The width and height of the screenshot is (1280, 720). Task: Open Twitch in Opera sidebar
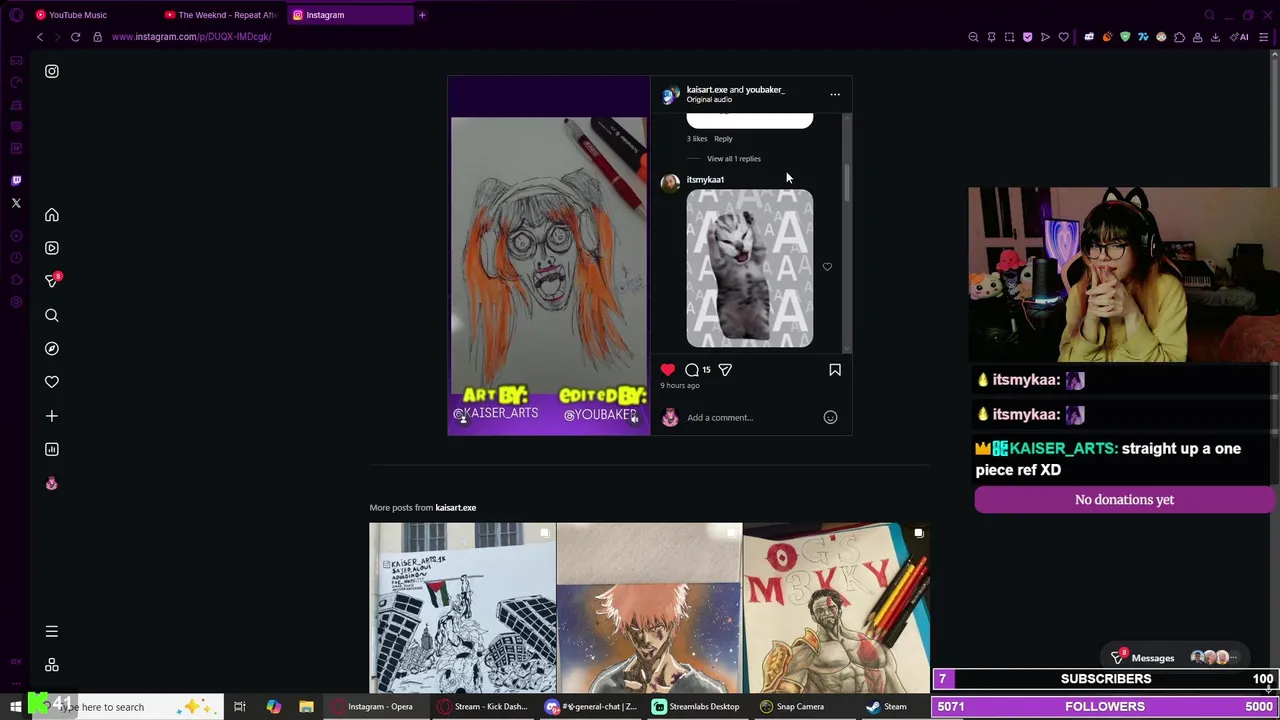16,181
